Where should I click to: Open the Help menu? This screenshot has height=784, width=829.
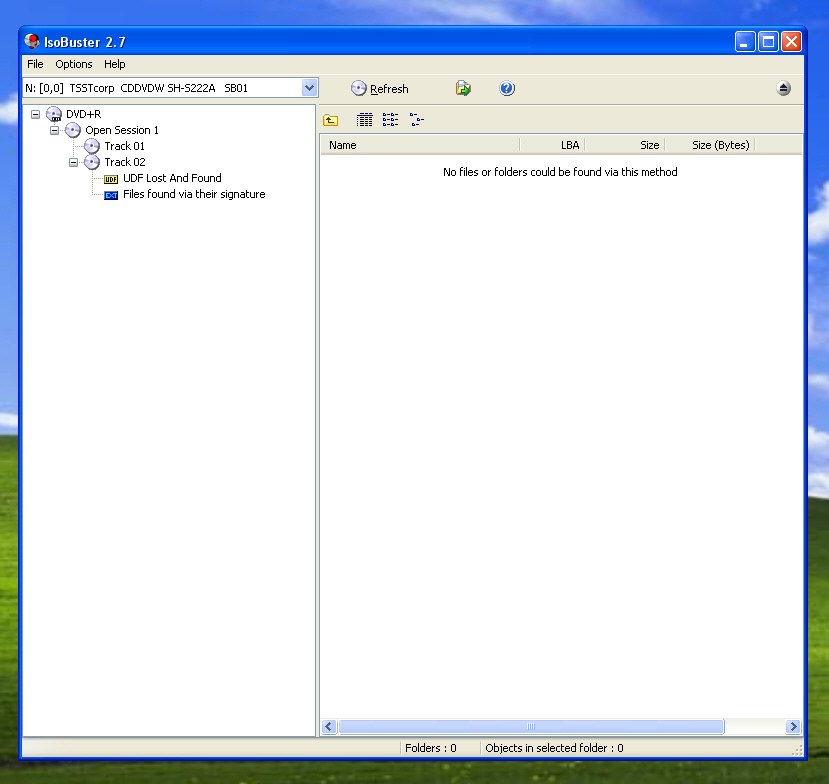tap(114, 64)
